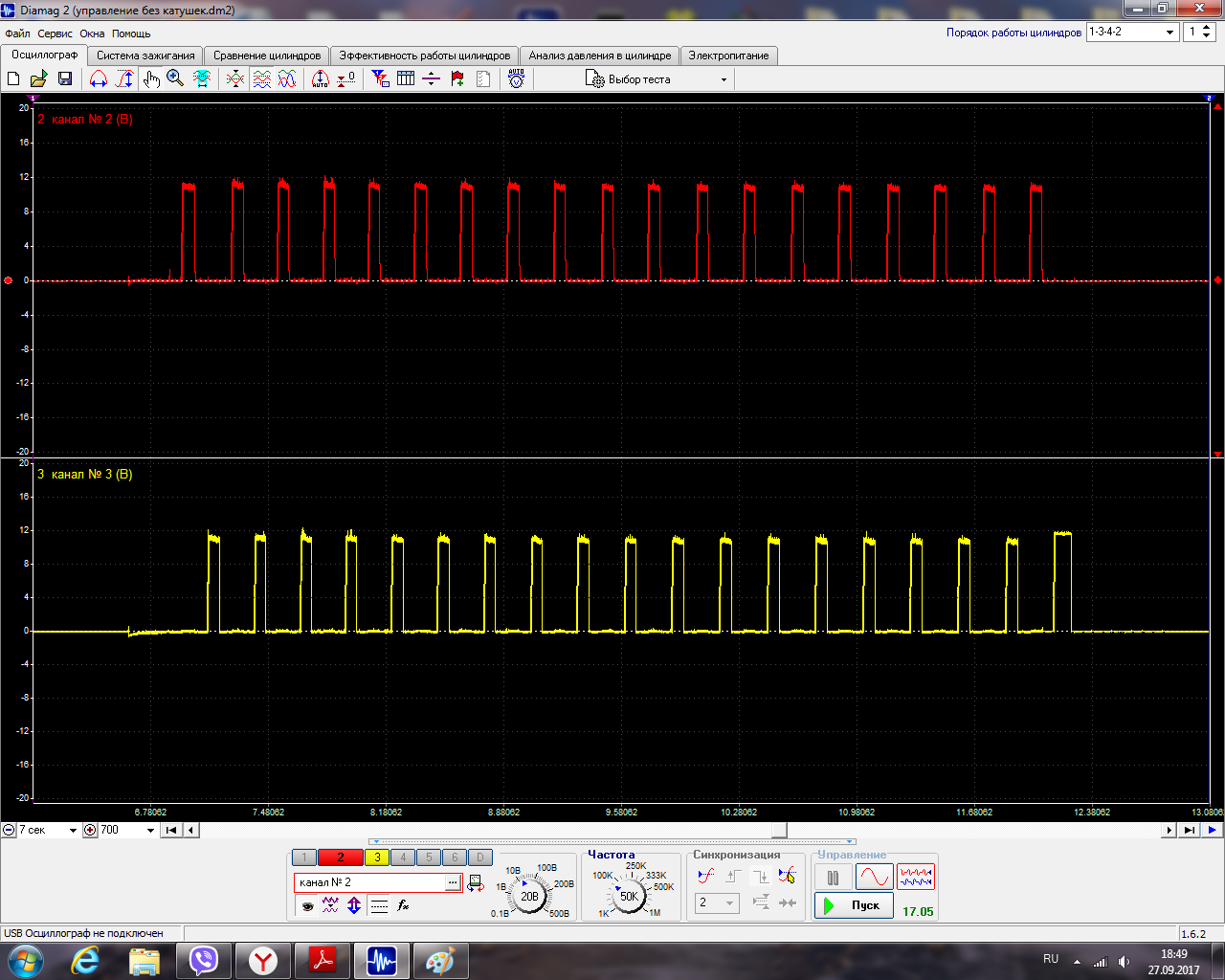Click the AUTO voltmeter icon

[517, 79]
